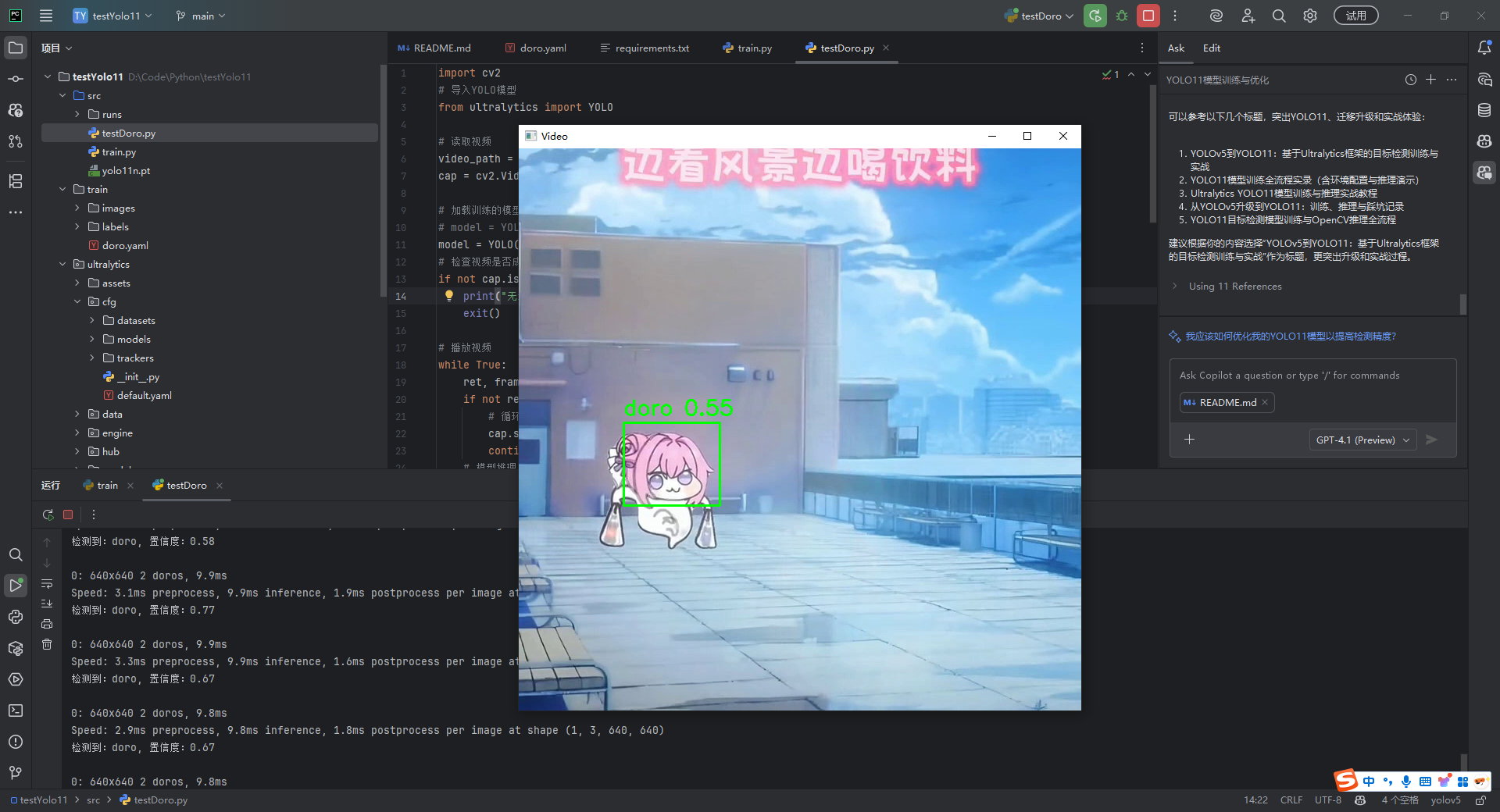Open the Code With Me add-user icon
This screenshot has width=1500, height=812.
1248,16
